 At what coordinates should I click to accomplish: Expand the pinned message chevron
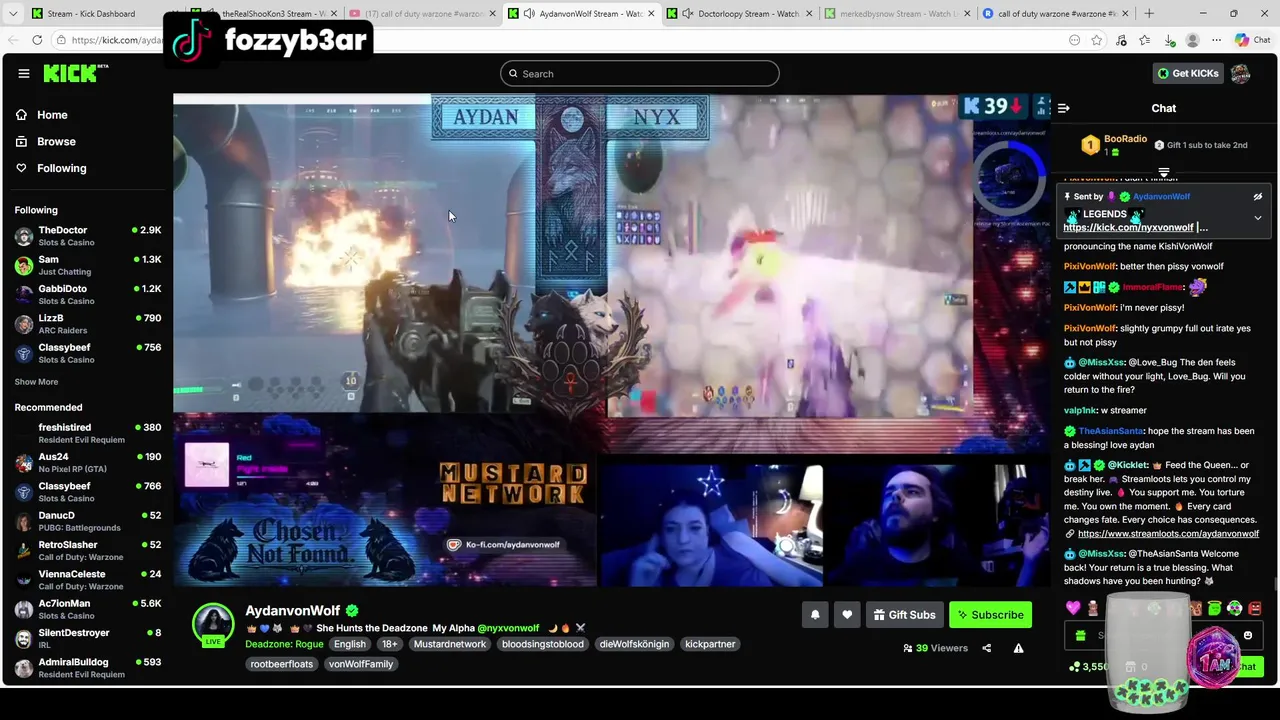tap(1258, 218)
